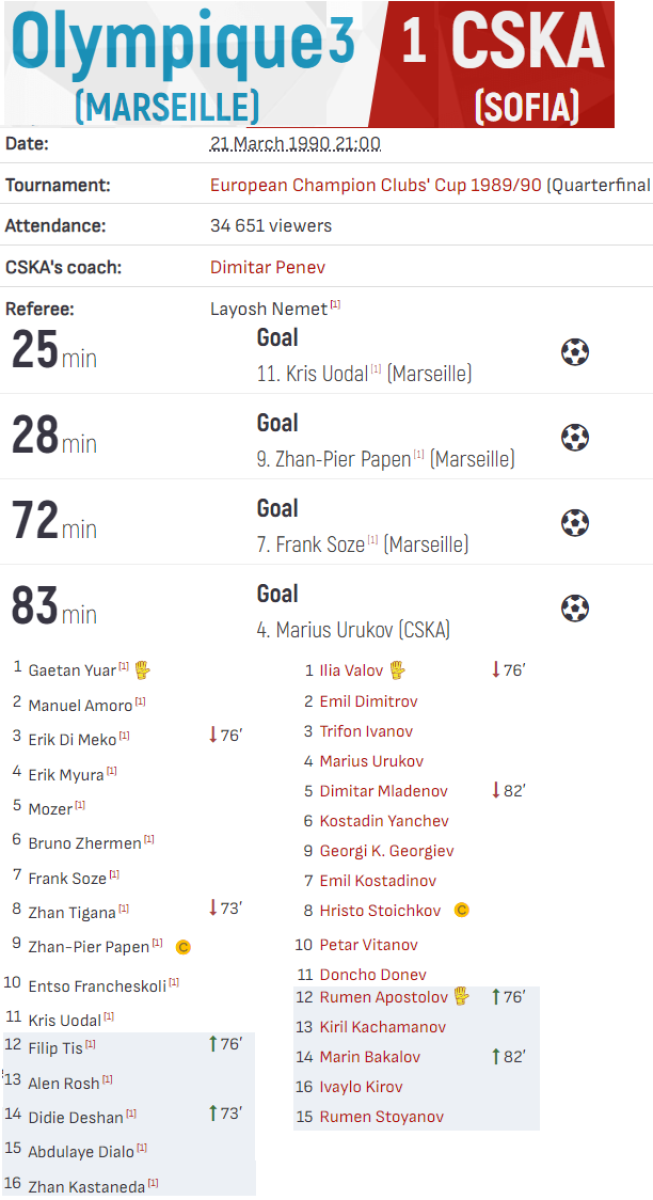653x1200 pixels.
Task: Click the match date 21 March 1990
Action: pos(295,144)
